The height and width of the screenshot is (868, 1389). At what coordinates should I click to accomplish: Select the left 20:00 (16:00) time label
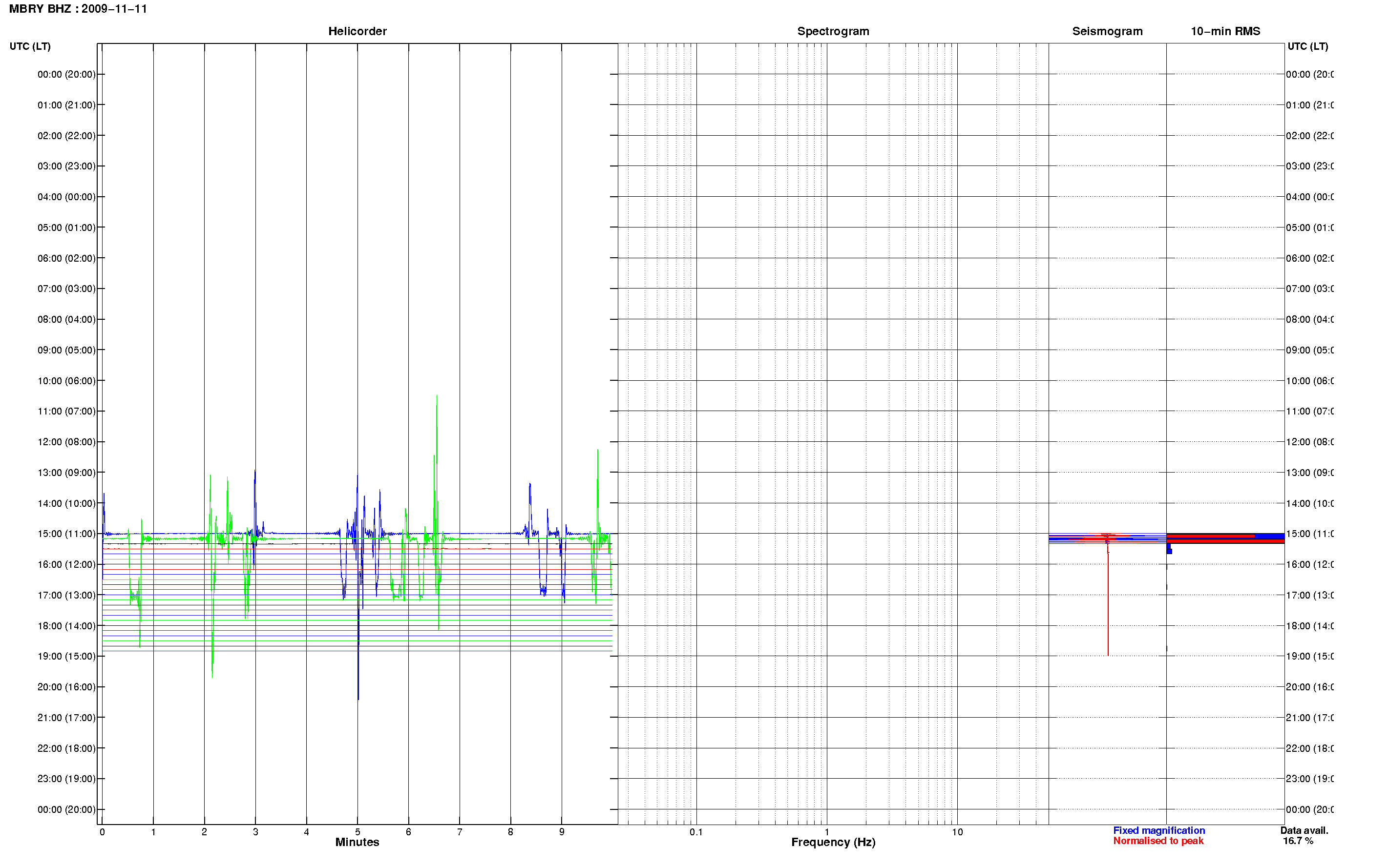coord(66,687)
